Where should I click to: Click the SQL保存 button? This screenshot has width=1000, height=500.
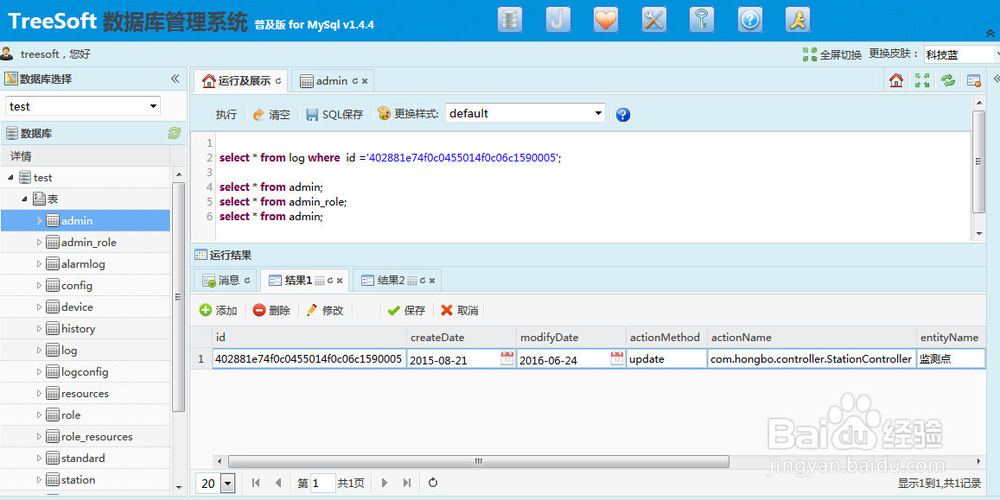pyautogui.click(x=334, y=115)
